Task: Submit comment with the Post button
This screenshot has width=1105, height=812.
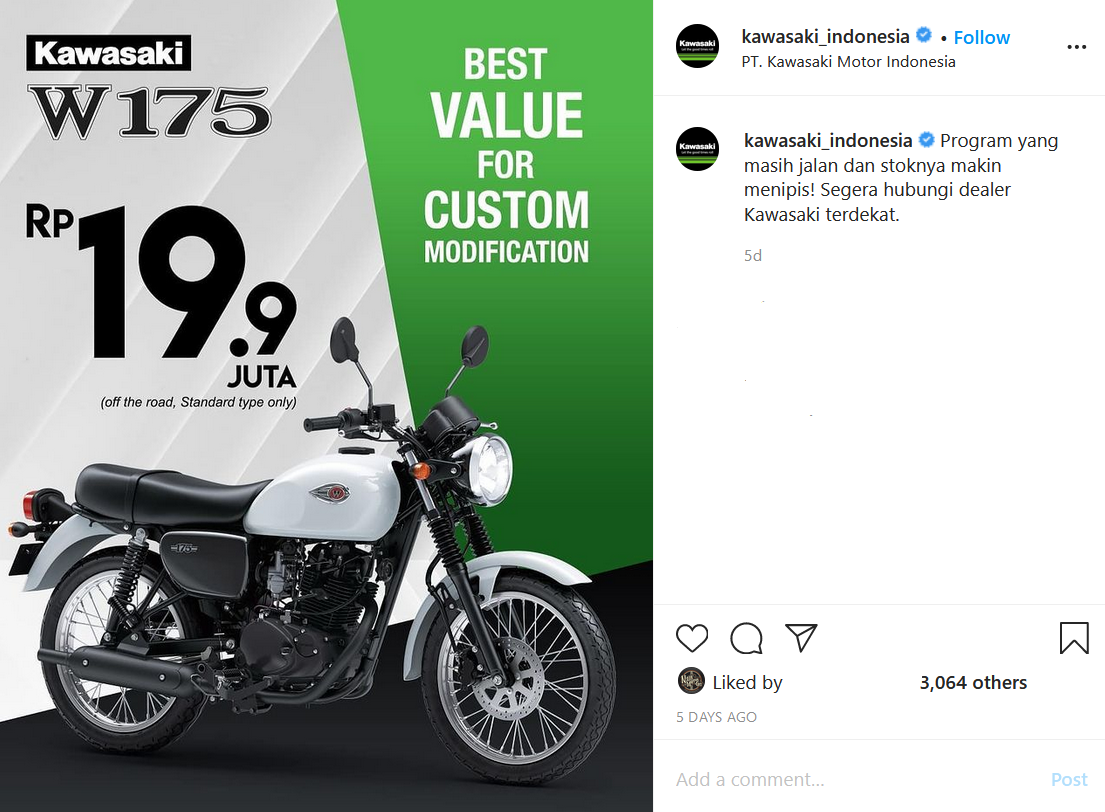Action: pyautogui.click(x=1069, y=779)
